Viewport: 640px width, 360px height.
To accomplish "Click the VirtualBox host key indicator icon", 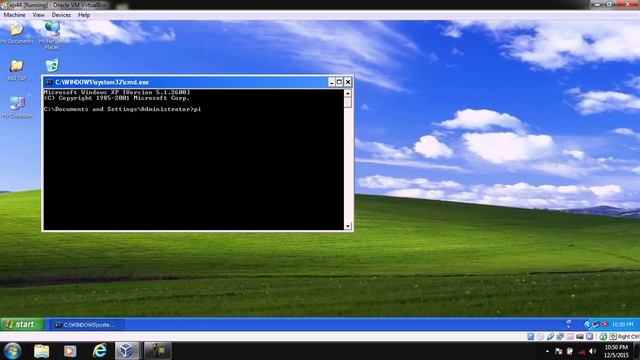I will [x=613, y=336].
